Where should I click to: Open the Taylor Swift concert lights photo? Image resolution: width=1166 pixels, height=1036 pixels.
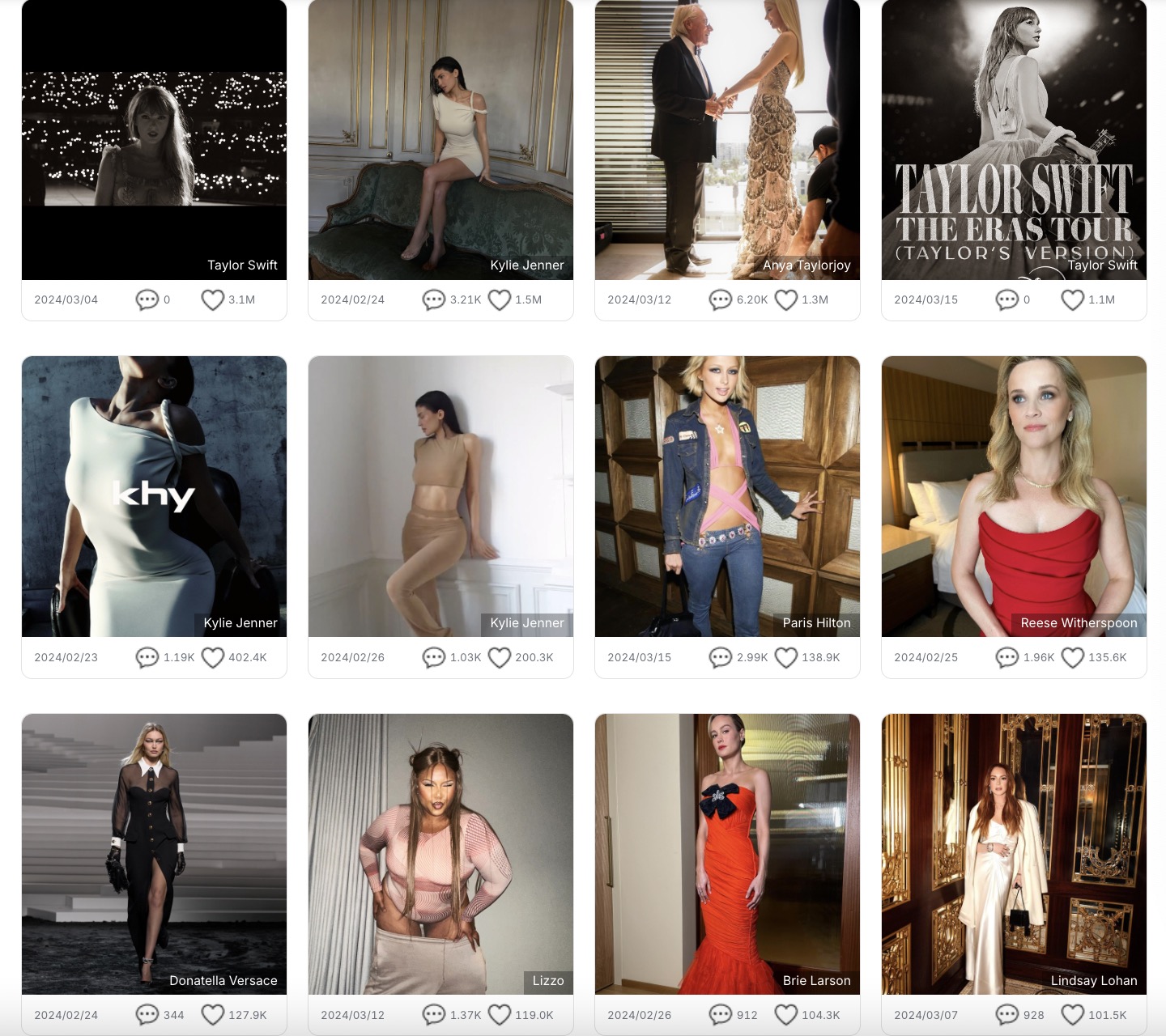(154, 139)
